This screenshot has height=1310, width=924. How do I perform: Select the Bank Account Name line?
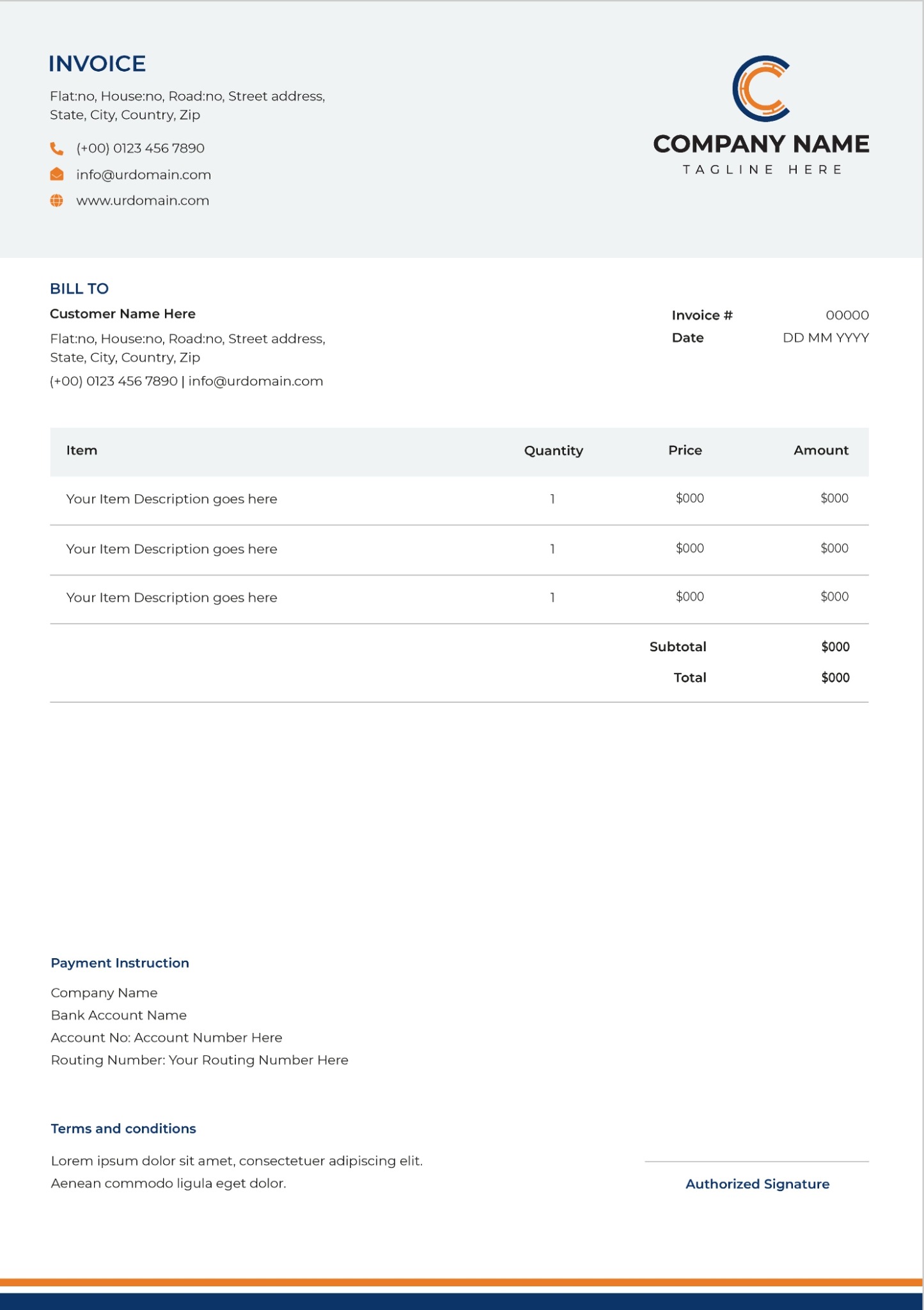pos(119,1015)
